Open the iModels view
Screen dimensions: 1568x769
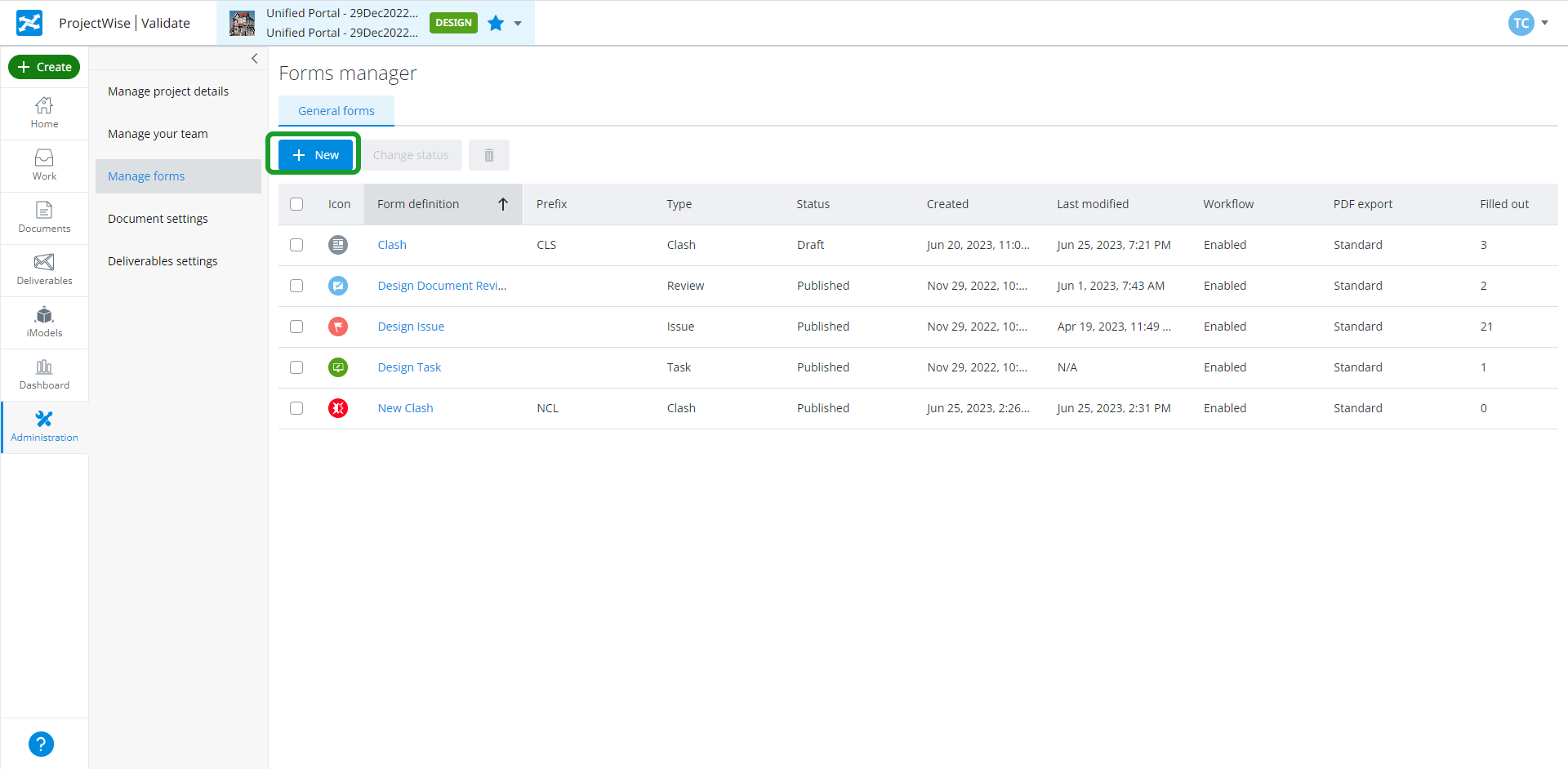pos(44,322)
